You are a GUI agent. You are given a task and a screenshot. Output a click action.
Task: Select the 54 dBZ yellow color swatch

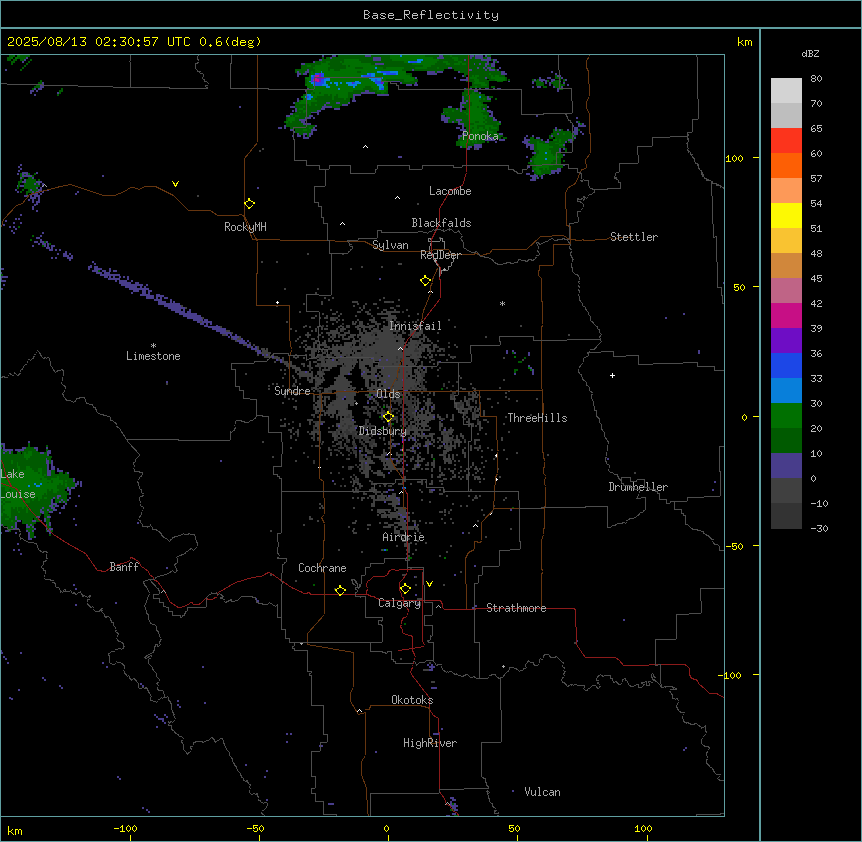(786, 215)
